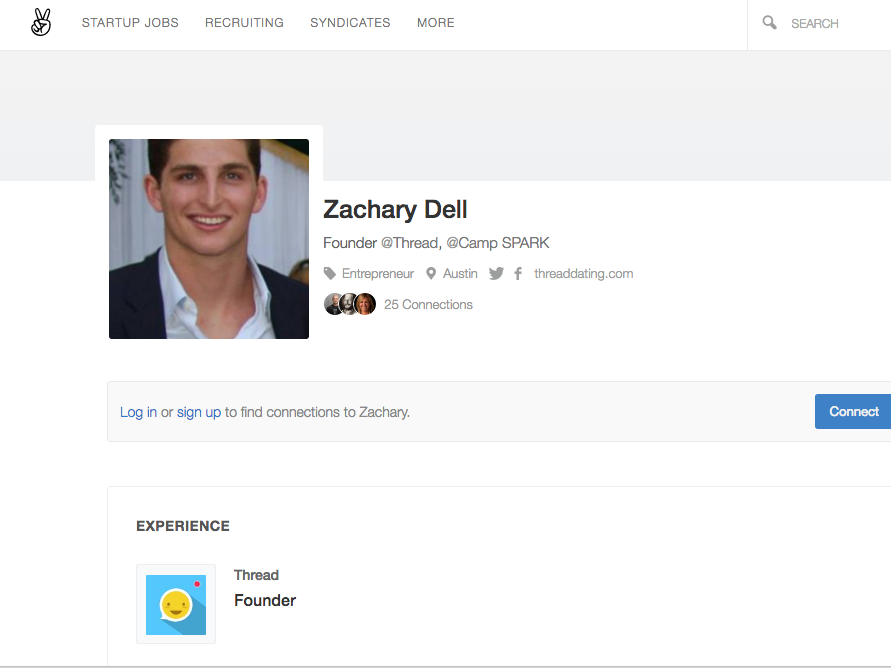Viewport: 891px width, 668px height.
Task: Click inside the Search input field
Action: point(830,23)
